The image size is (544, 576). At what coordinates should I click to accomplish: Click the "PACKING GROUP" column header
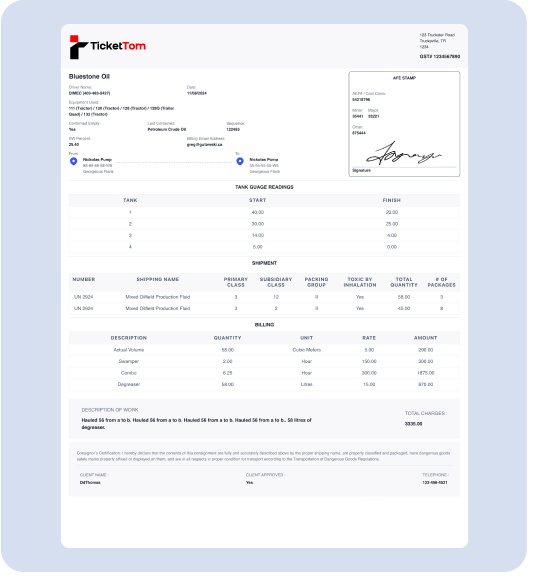(316, 282)
